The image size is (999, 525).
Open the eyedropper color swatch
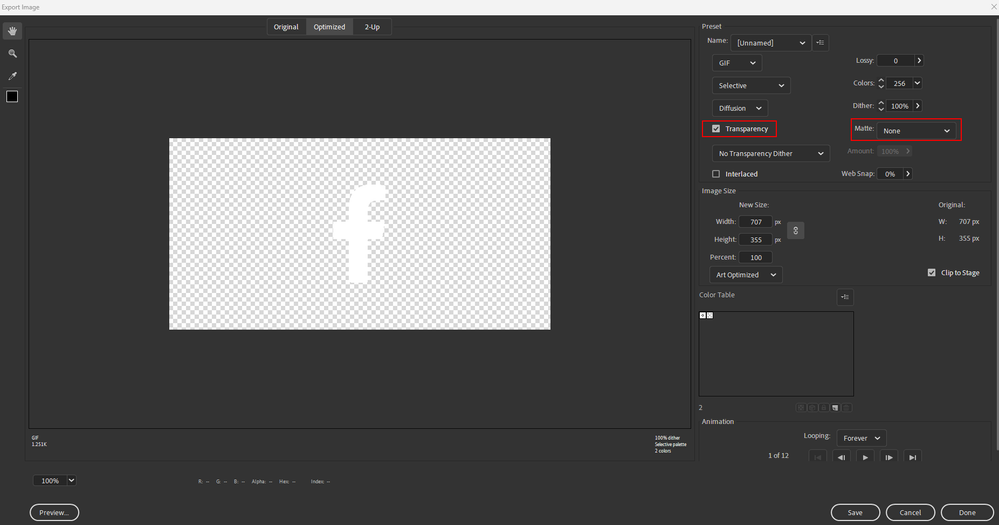click(x=12, y=96)
